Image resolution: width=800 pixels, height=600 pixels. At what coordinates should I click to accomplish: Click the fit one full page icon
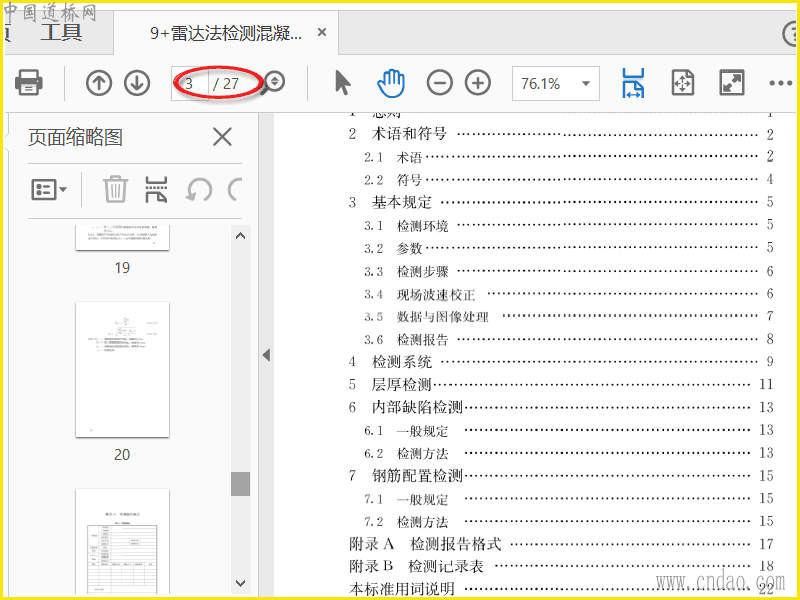pyautogui.click(x=683, y=83)
